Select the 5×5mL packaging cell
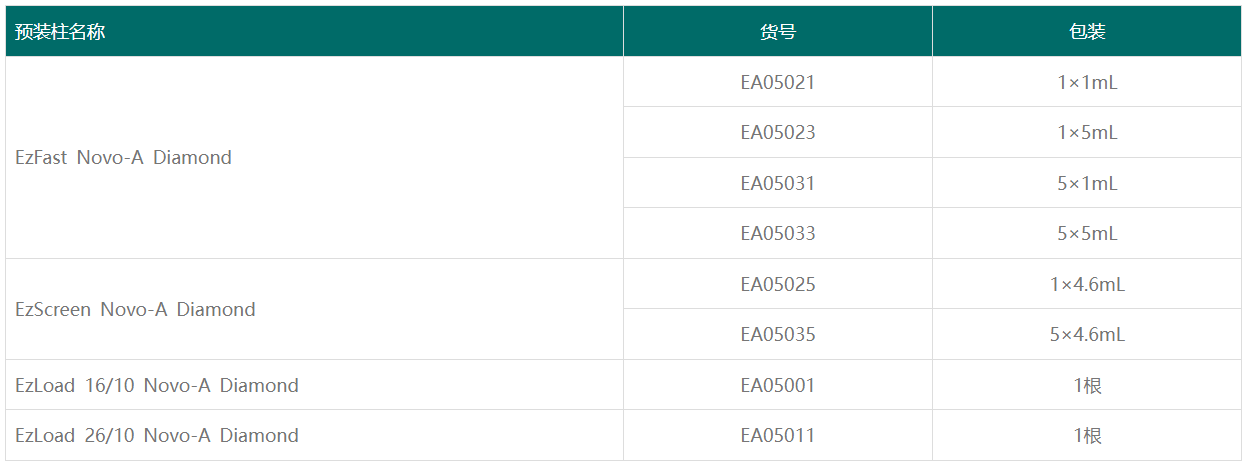 coord(1087,234)
